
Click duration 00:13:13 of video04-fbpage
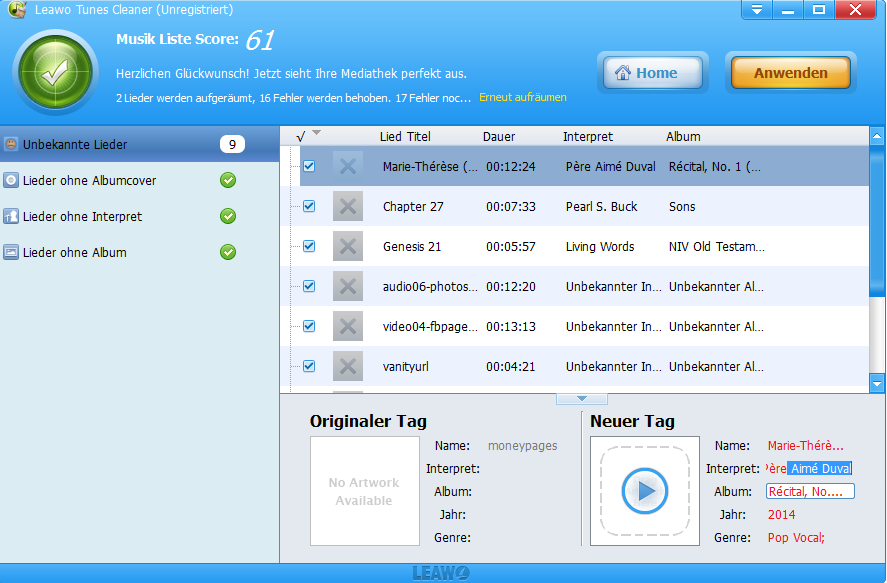(x=511, y=326)
